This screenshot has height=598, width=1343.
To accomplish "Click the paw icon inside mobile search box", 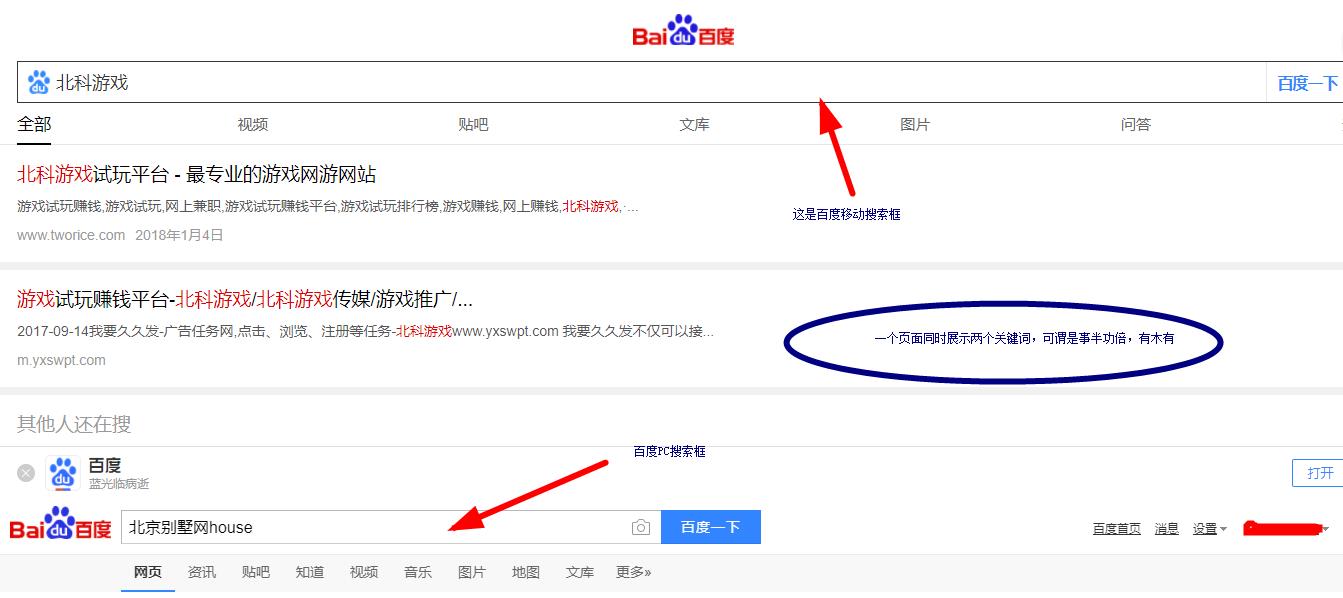I will coord(38,82).
